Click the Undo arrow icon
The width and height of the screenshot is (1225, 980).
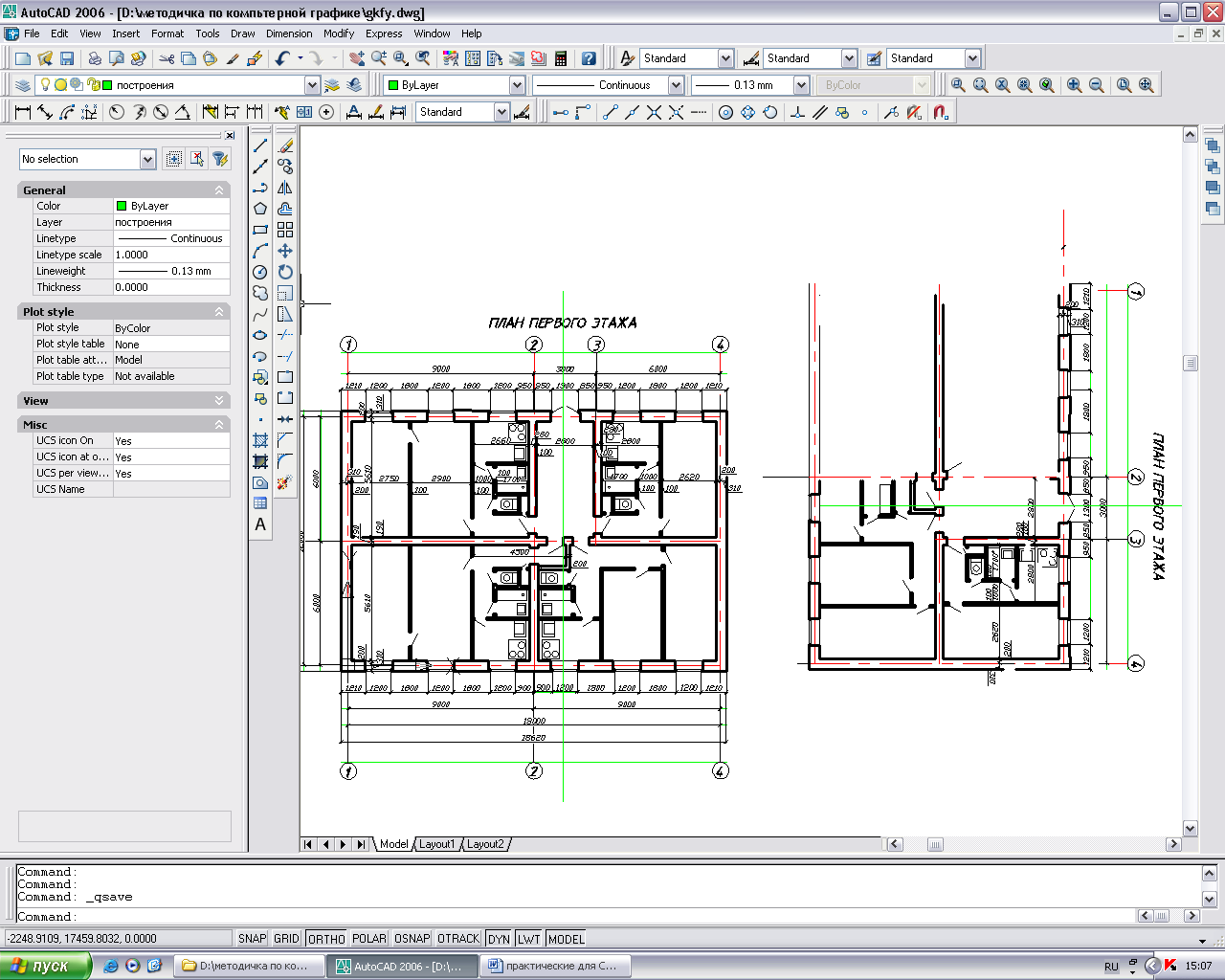point(282,58)
